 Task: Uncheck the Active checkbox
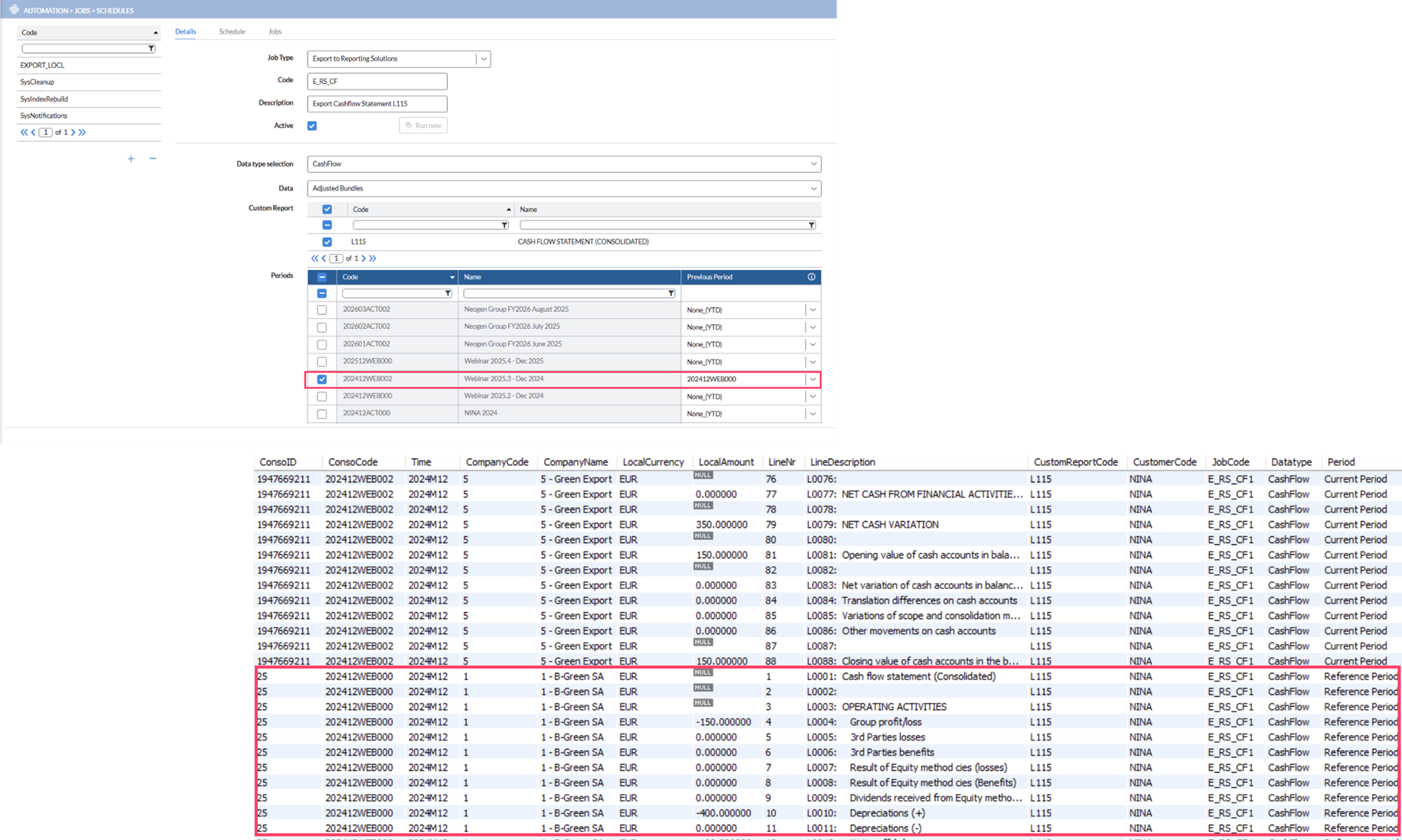[x=312, y=126]
